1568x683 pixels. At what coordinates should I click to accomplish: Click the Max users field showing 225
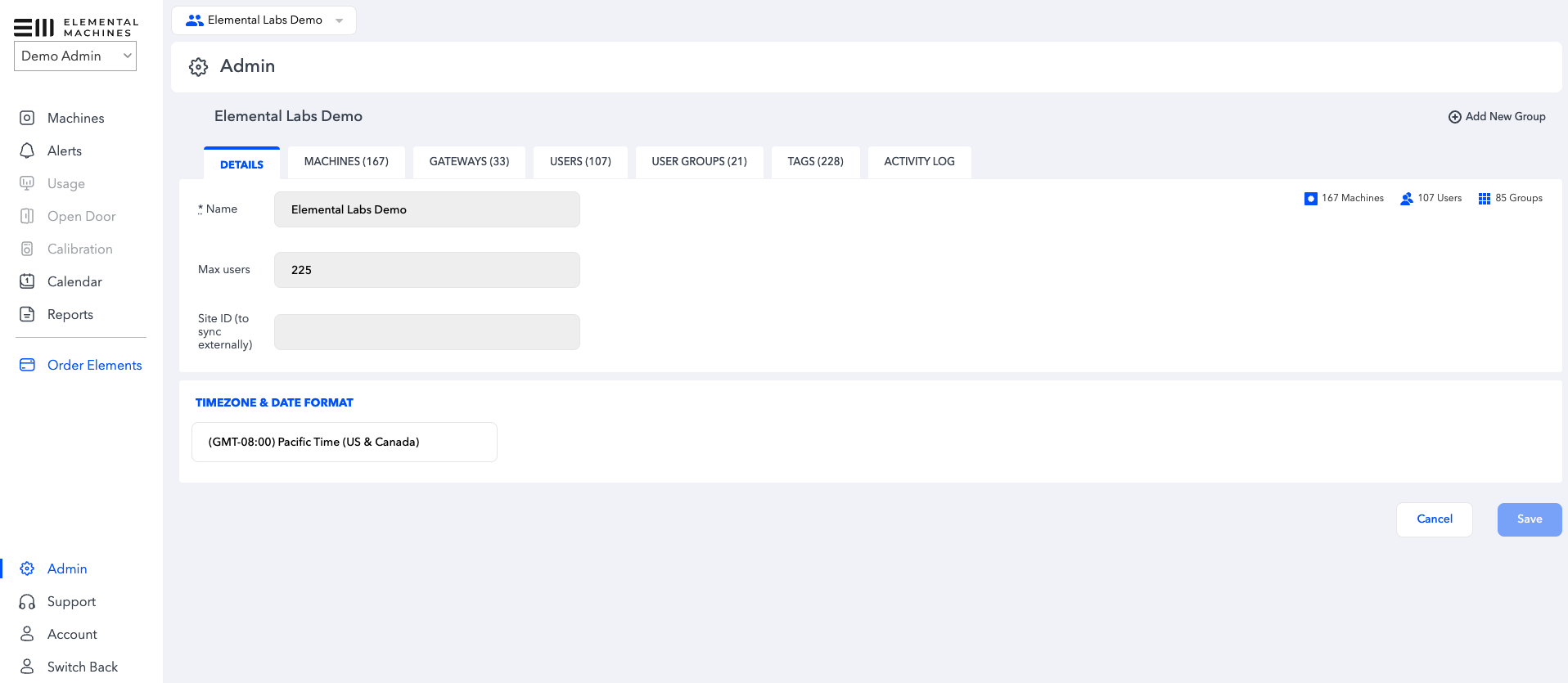pos(427,270)
